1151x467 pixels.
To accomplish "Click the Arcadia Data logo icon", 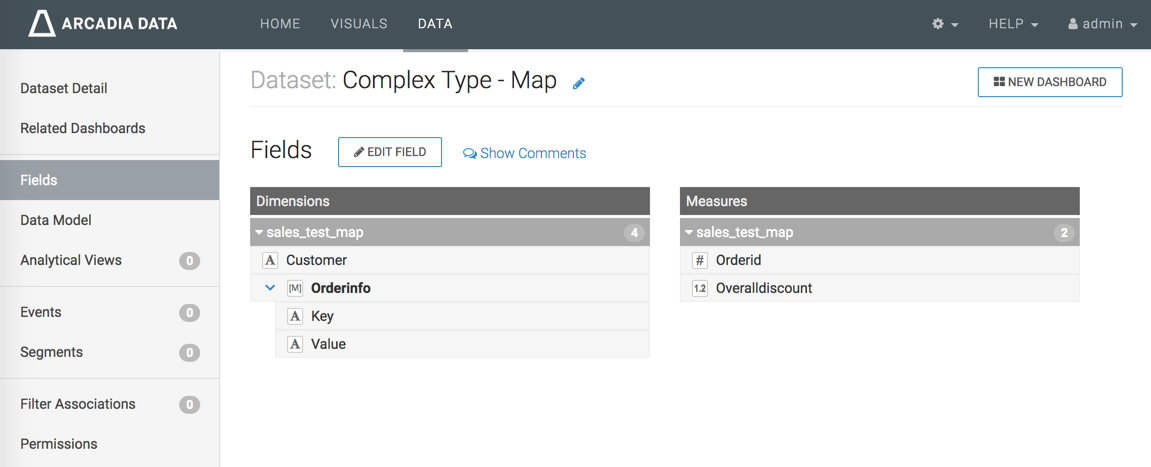I will (42, 24).
